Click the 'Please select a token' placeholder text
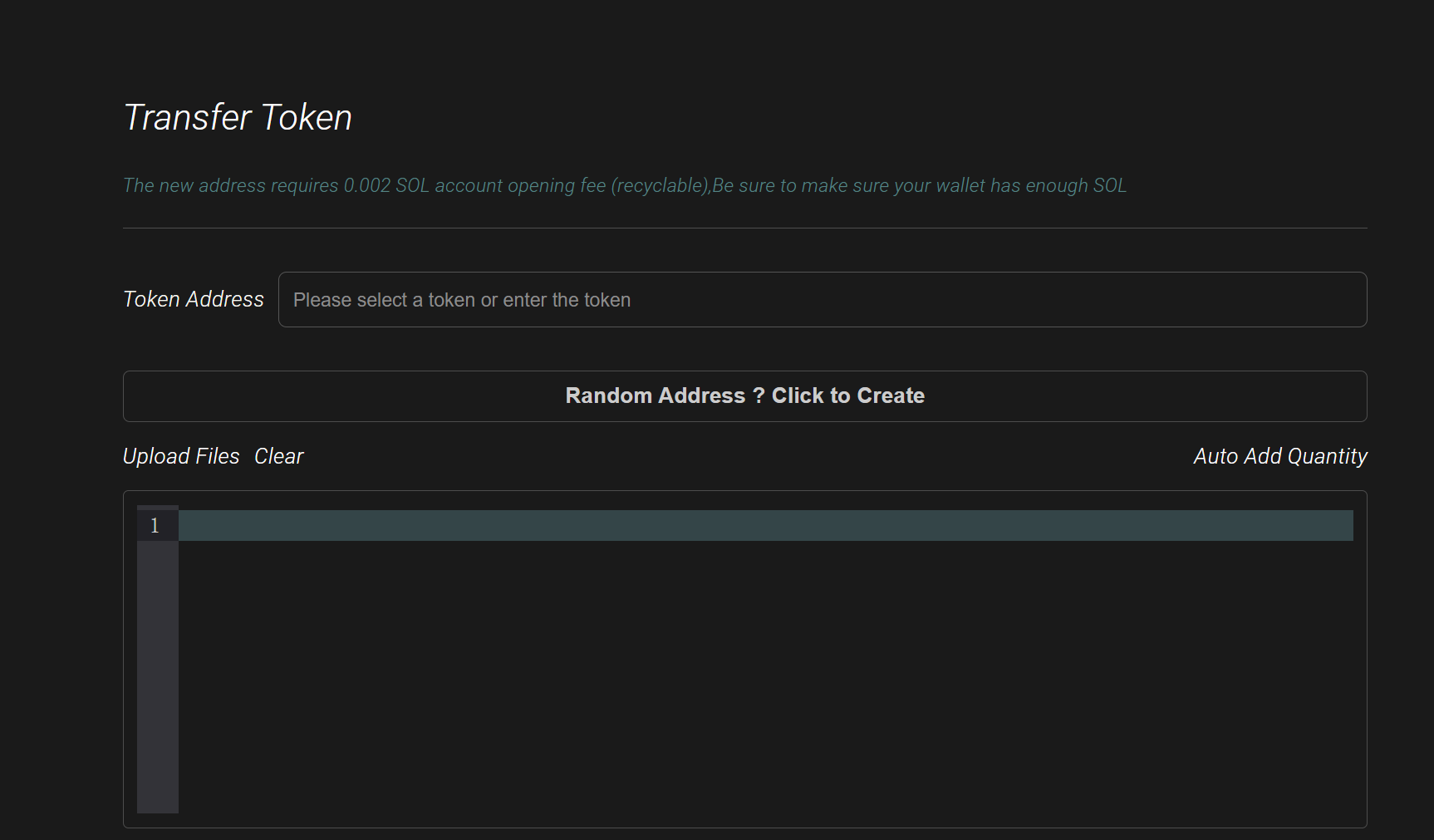This screenshot has width=1434, height=840. pos(461,300)
